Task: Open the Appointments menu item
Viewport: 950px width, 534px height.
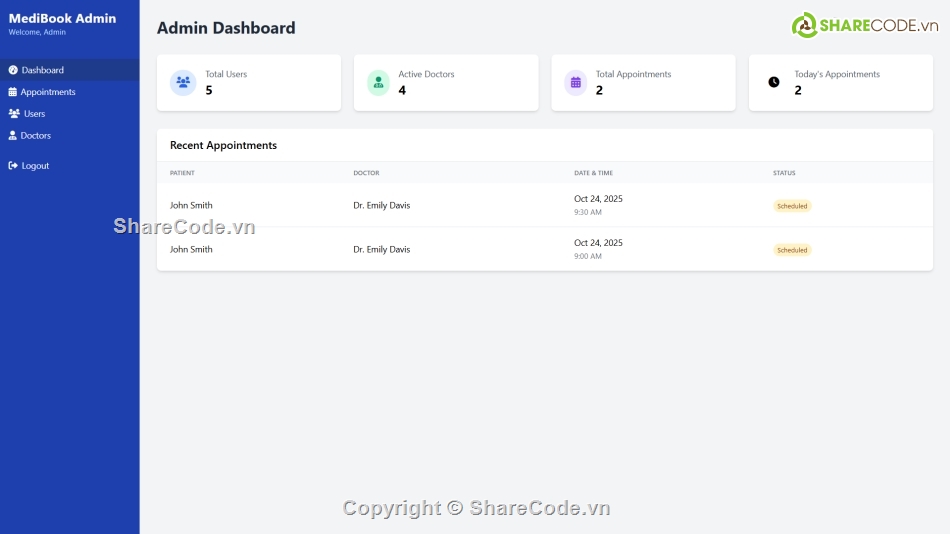Action: click(x=48, y=92)
